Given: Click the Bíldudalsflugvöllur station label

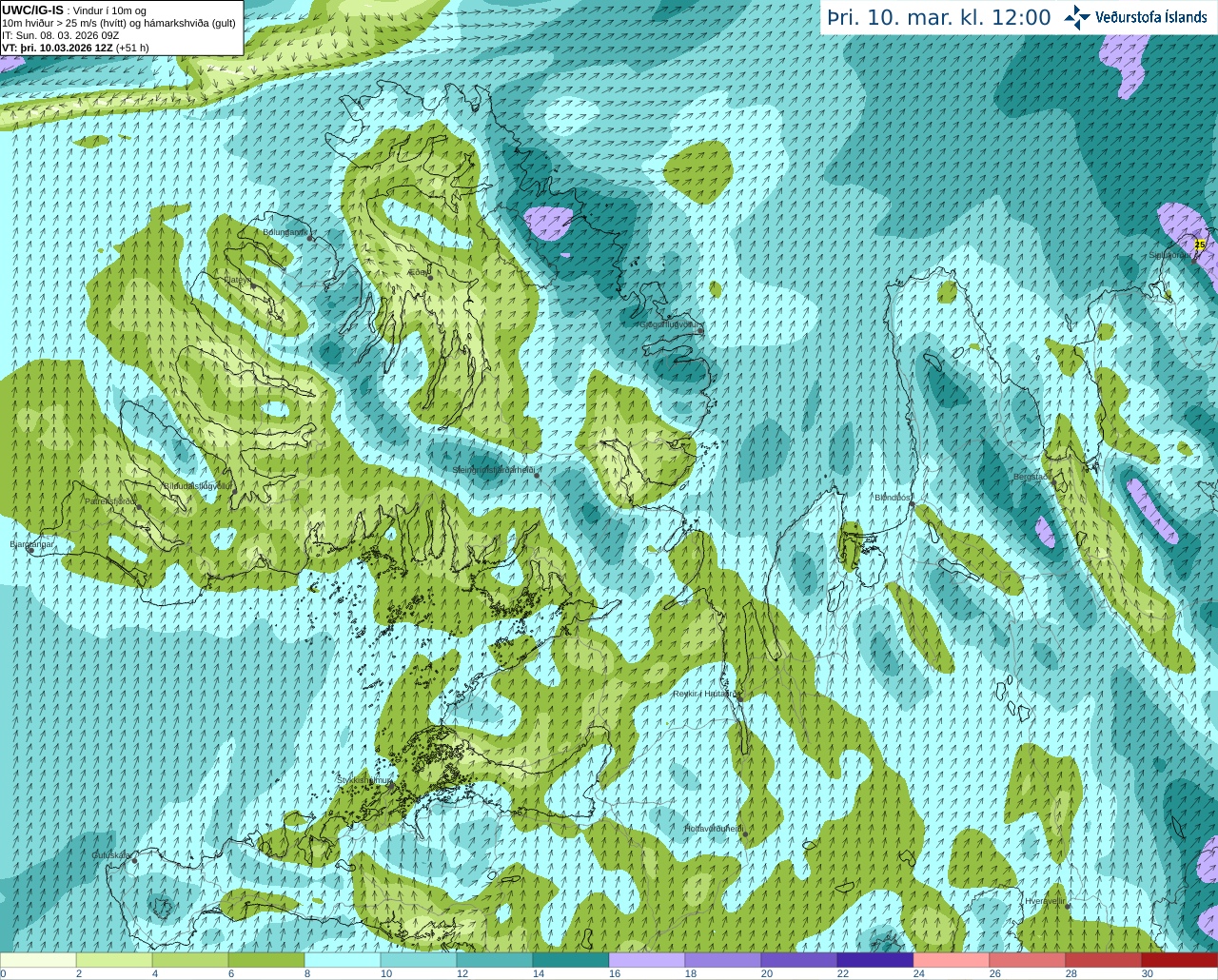Looking at the screenshot, I should click(x=198, y=485).
